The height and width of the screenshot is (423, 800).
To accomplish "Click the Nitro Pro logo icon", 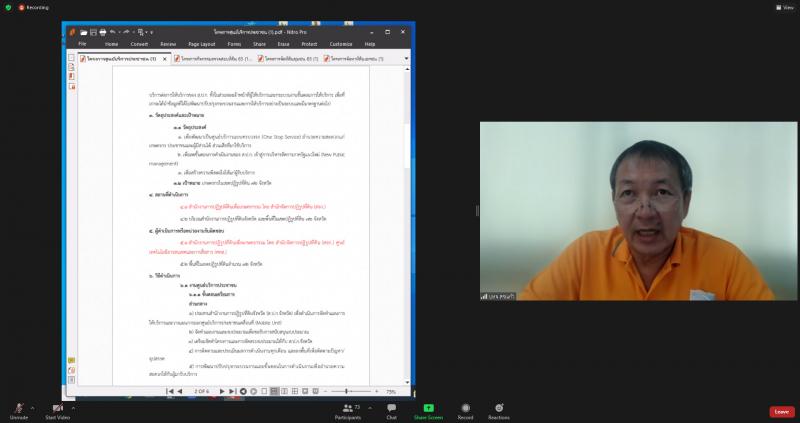I will click(x=72, y=32).
